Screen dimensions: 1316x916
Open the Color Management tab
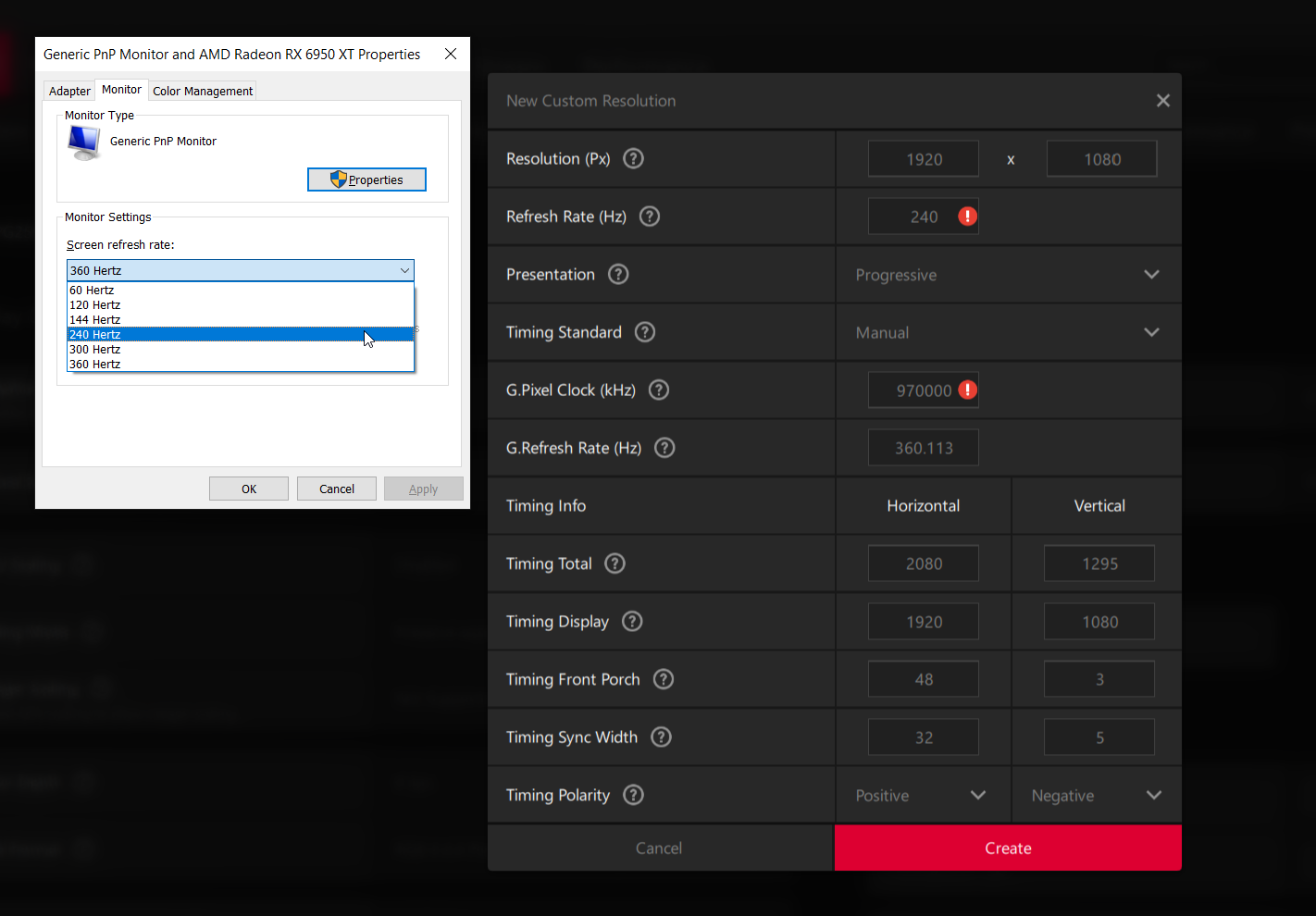pos(203,91)
